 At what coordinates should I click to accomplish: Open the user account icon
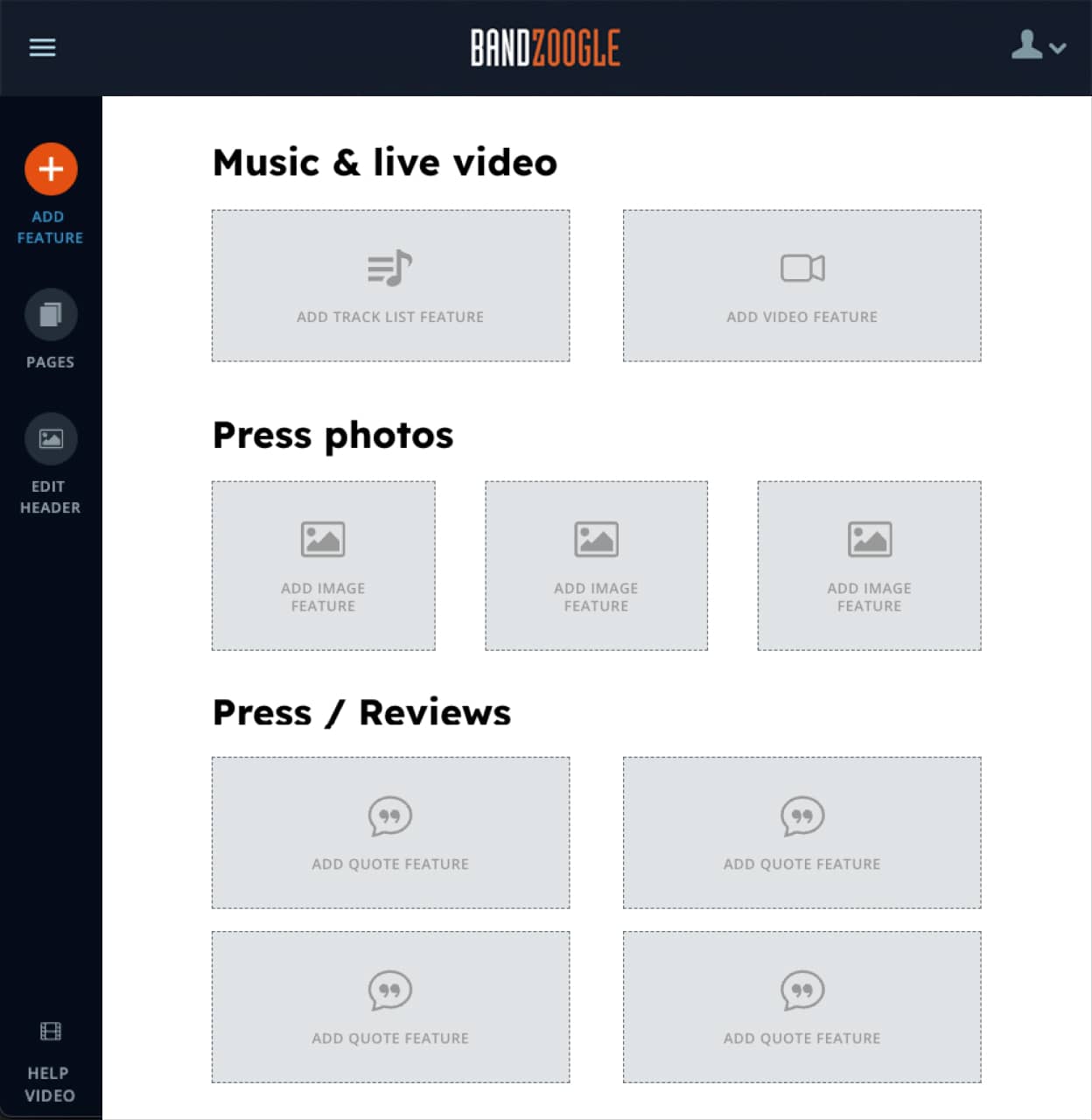point(1026,45)
